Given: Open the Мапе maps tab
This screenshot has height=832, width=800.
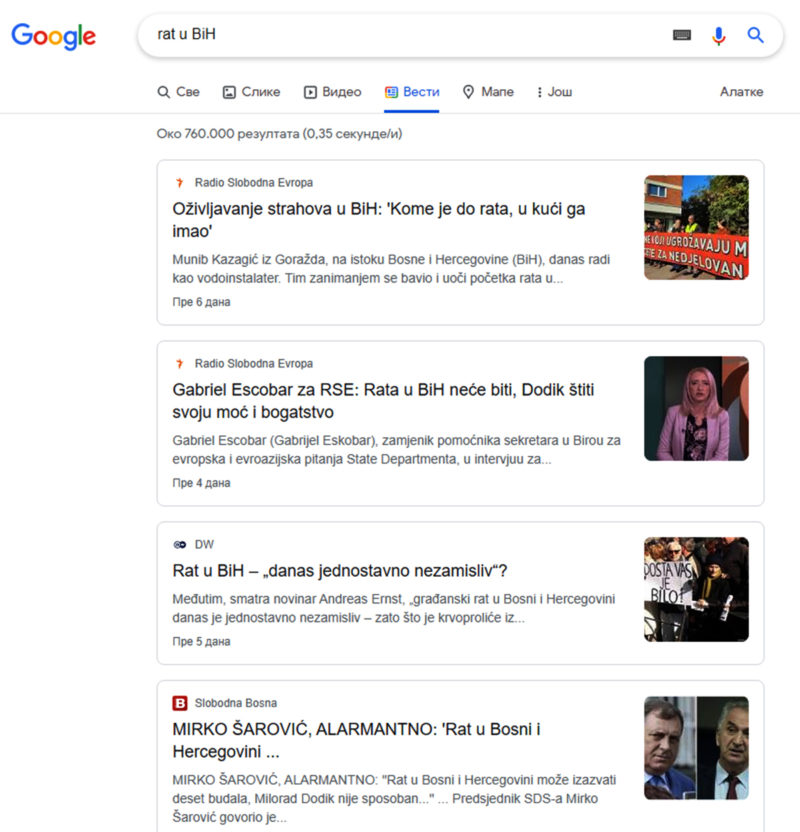Looking at the screenshot, I should tap(488, 92).
